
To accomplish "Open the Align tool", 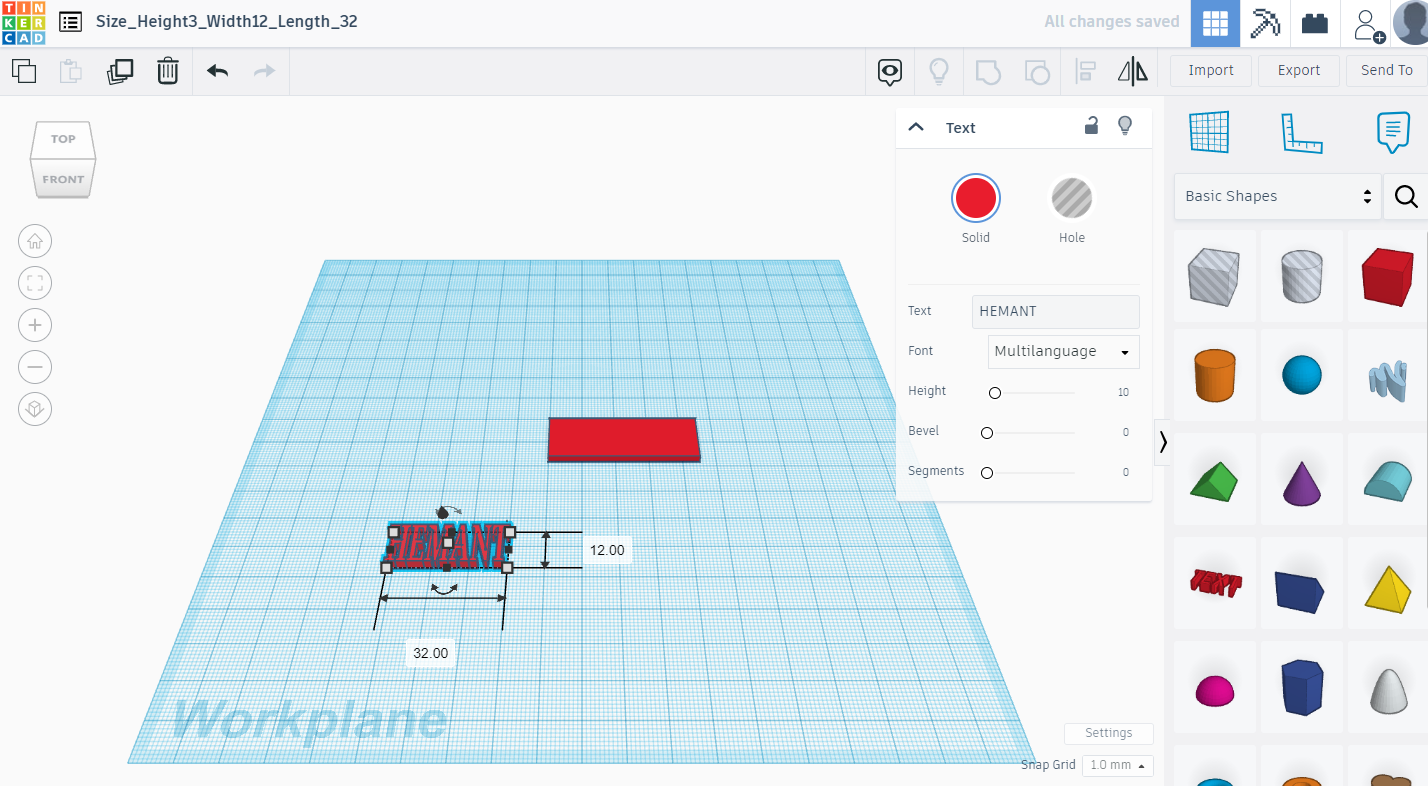I will 1085,71.
